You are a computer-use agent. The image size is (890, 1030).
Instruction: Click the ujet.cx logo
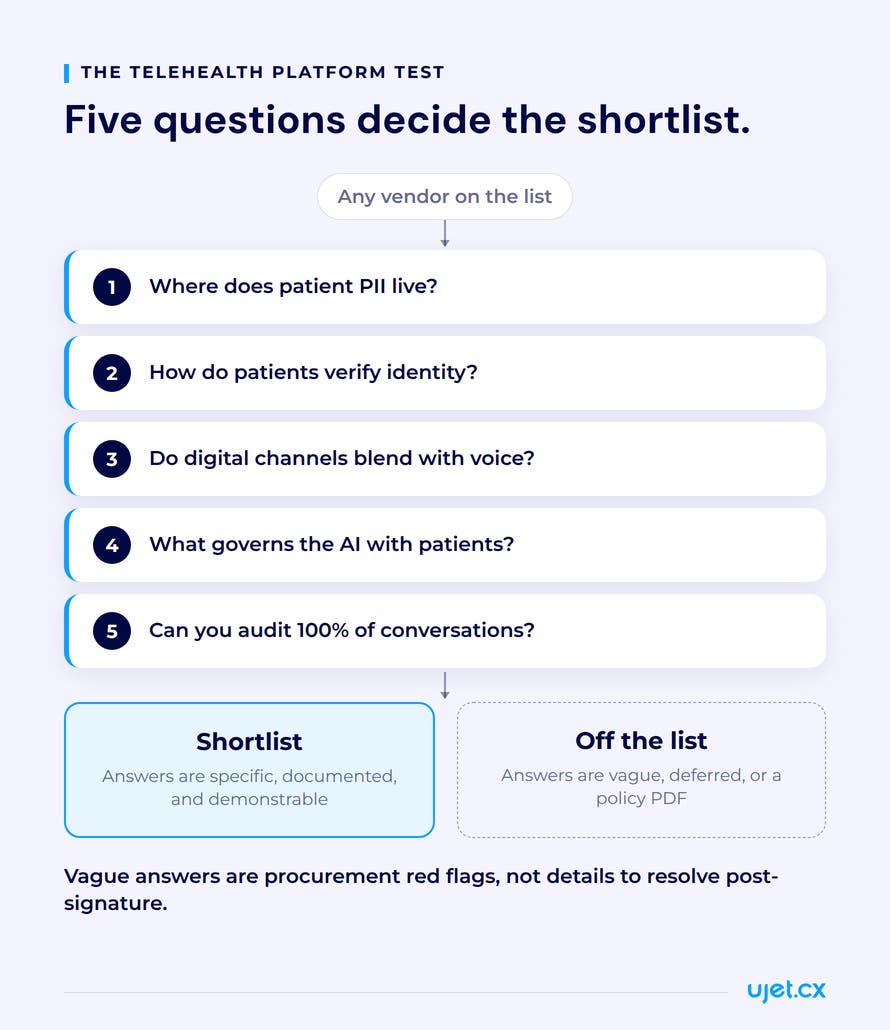pos(786,990)
